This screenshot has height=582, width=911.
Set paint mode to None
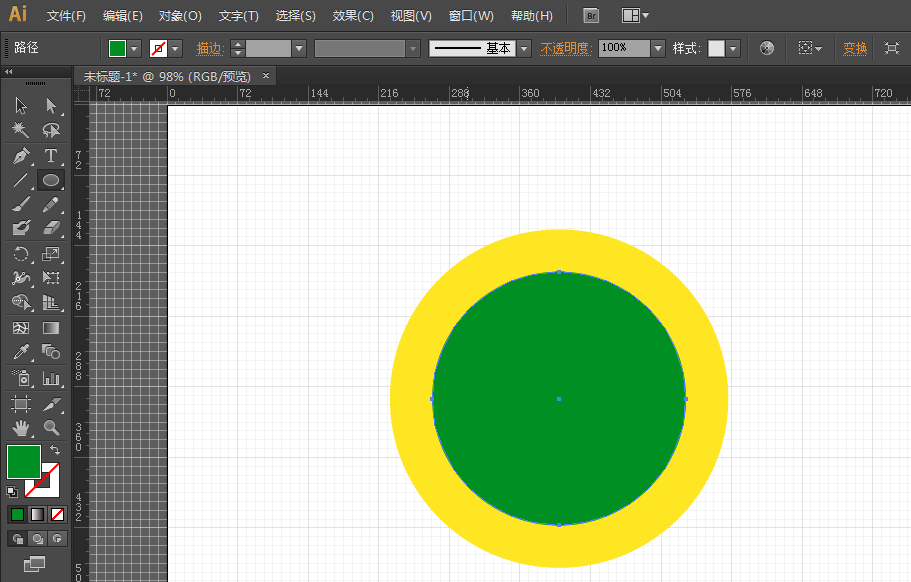58,514
